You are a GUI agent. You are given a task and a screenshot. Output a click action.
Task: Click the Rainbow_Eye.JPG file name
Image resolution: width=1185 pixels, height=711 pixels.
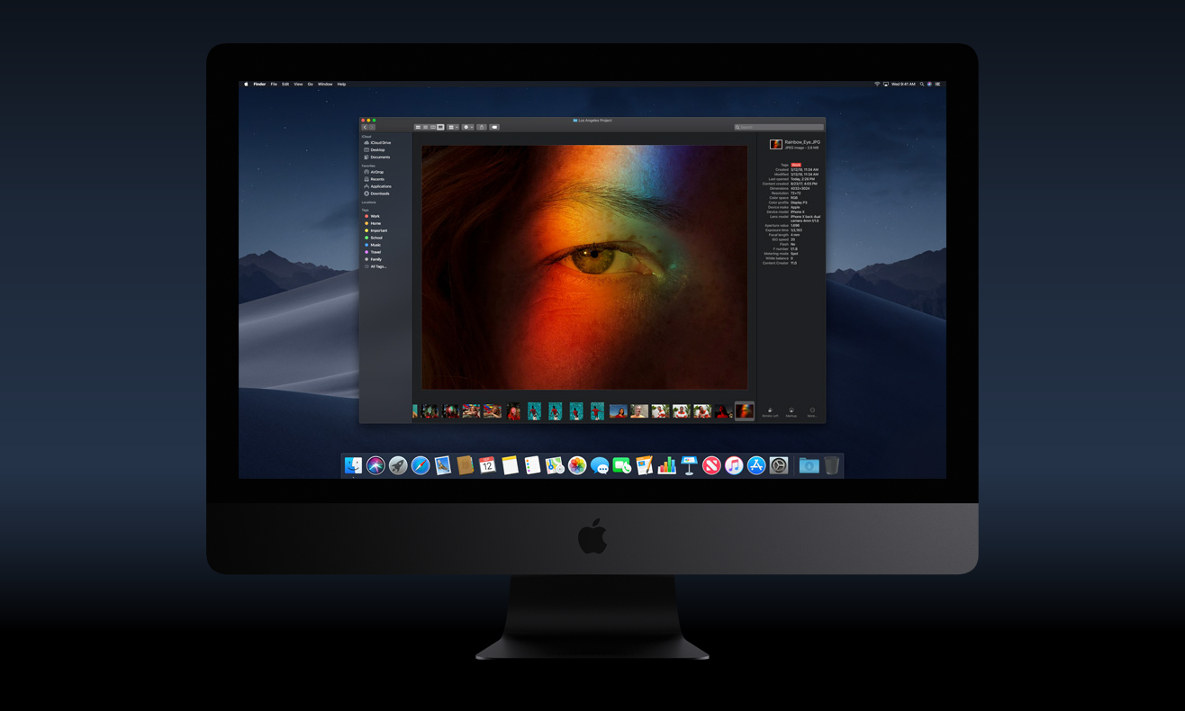[803, 142]
